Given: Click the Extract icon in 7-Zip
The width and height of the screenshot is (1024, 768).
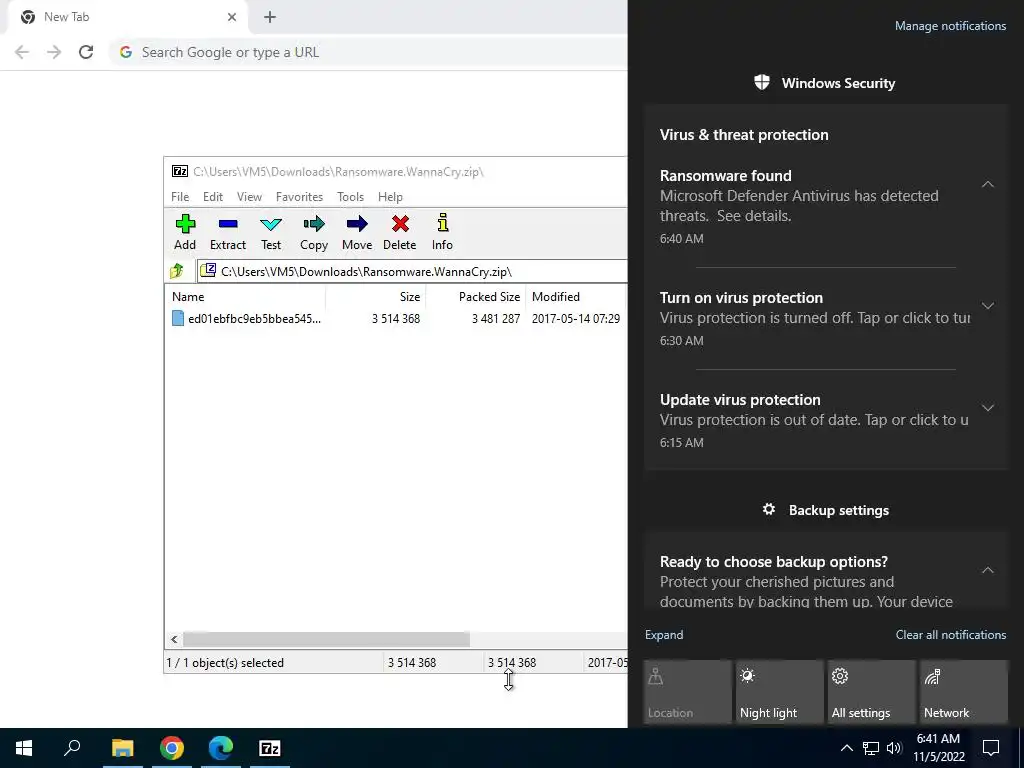Looking at the screenshot, I should 228,224.
